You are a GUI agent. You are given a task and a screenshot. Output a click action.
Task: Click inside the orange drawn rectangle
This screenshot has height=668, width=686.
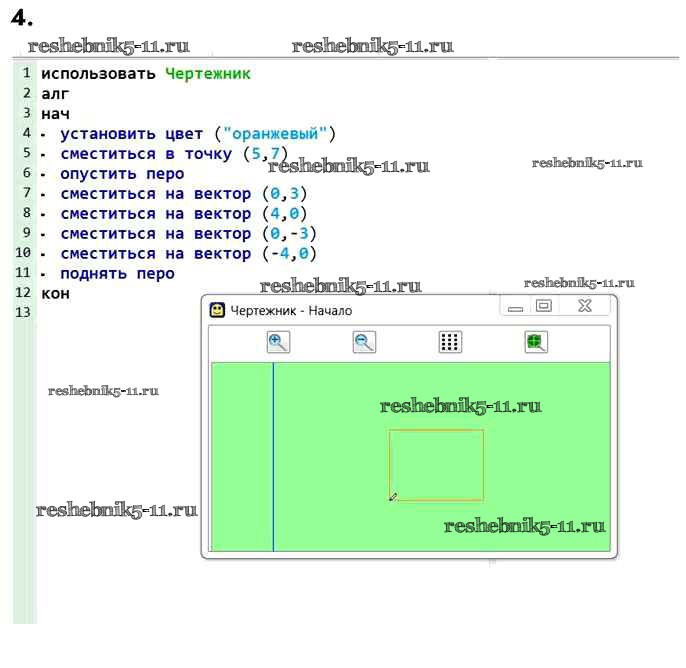click(x=436, y=465)
